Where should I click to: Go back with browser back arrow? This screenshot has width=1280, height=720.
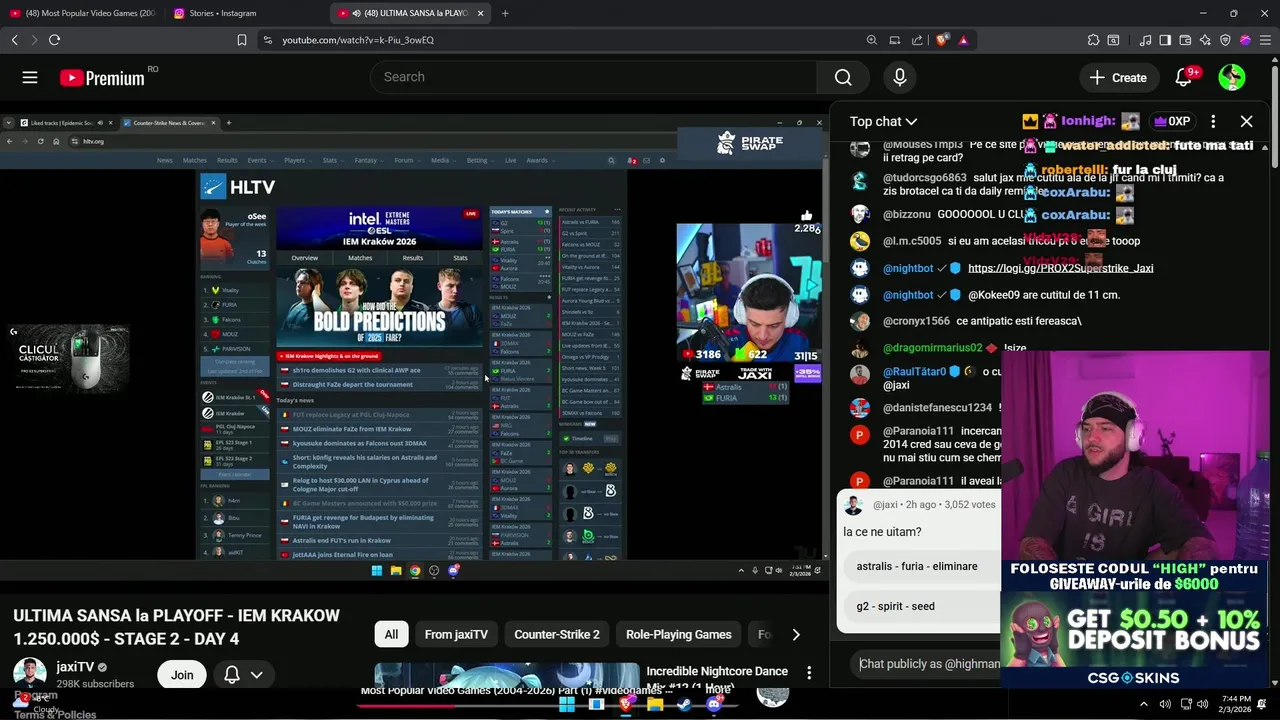(x=15, y=40)
